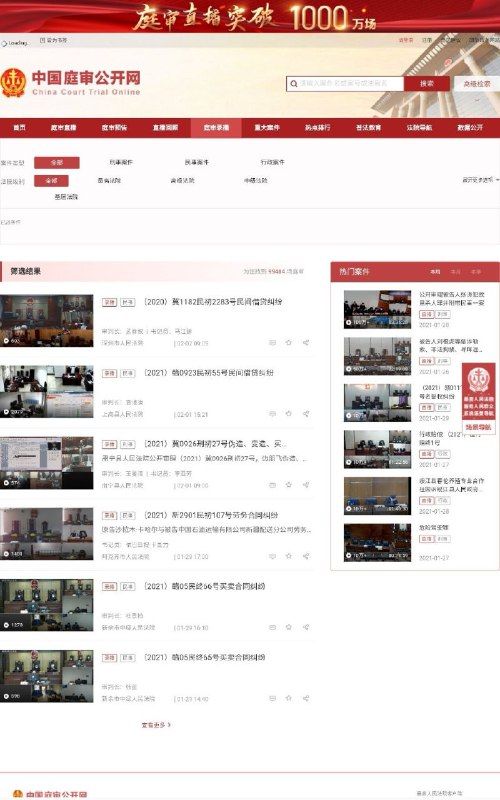The image size is (500, 800).
Task: Open 数据公开 in the navigation bar
Action: (470, 128)
